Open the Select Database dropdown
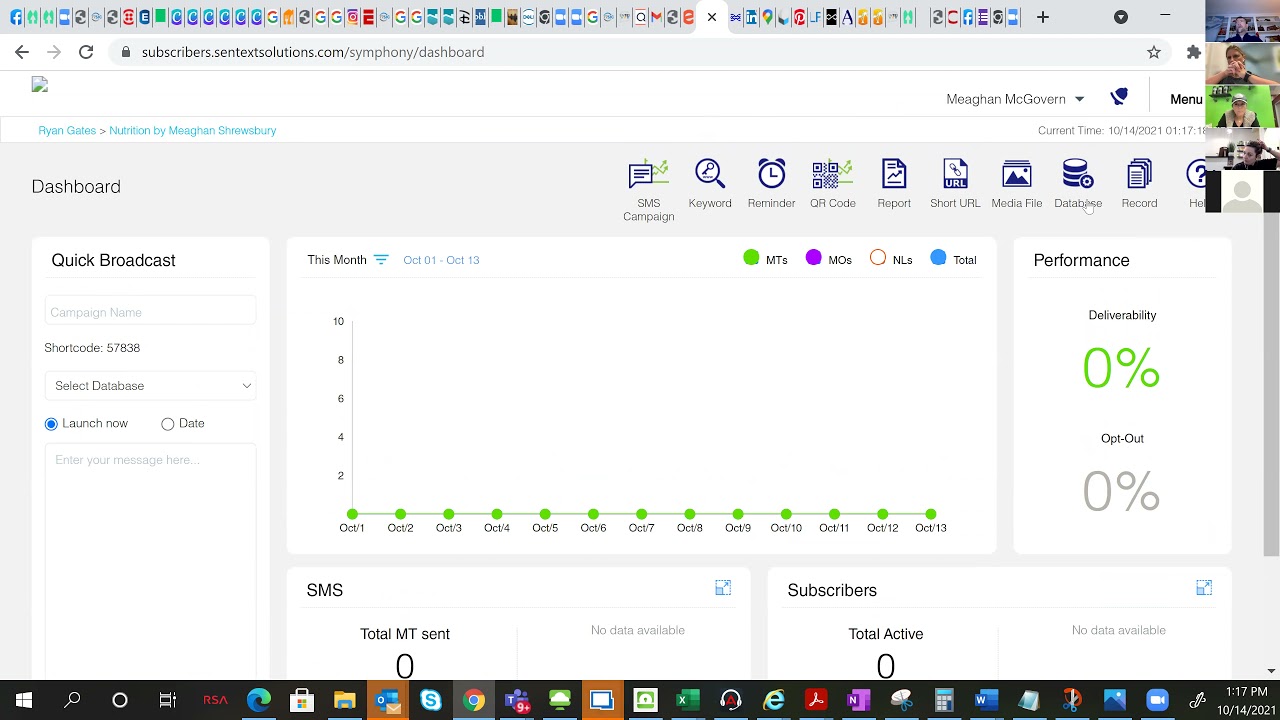 click(150, 386)
